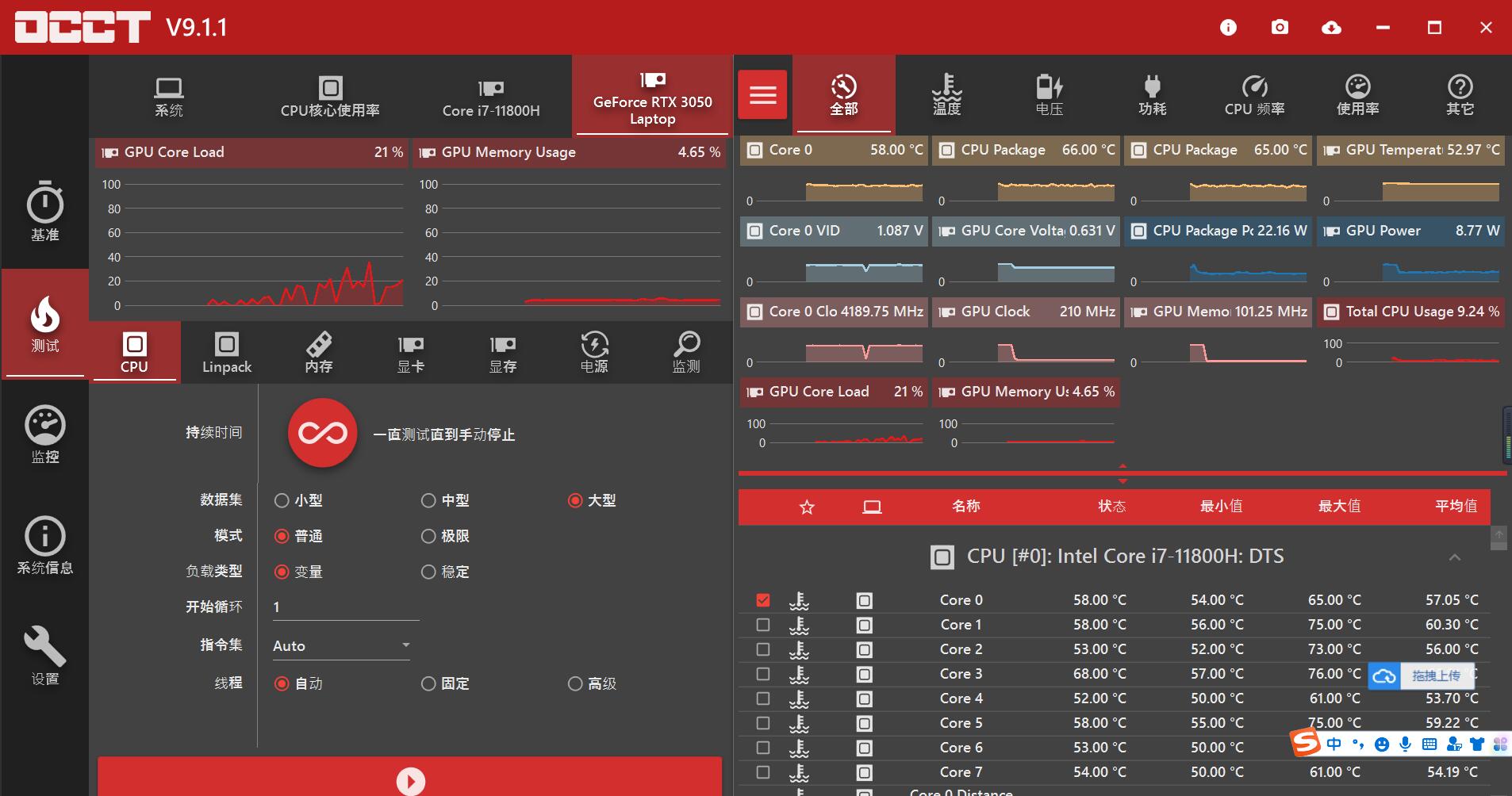Collapse the CPU [#0] DTS group
Viewport: 1512px width, 796px height.
click(1455, 557)
